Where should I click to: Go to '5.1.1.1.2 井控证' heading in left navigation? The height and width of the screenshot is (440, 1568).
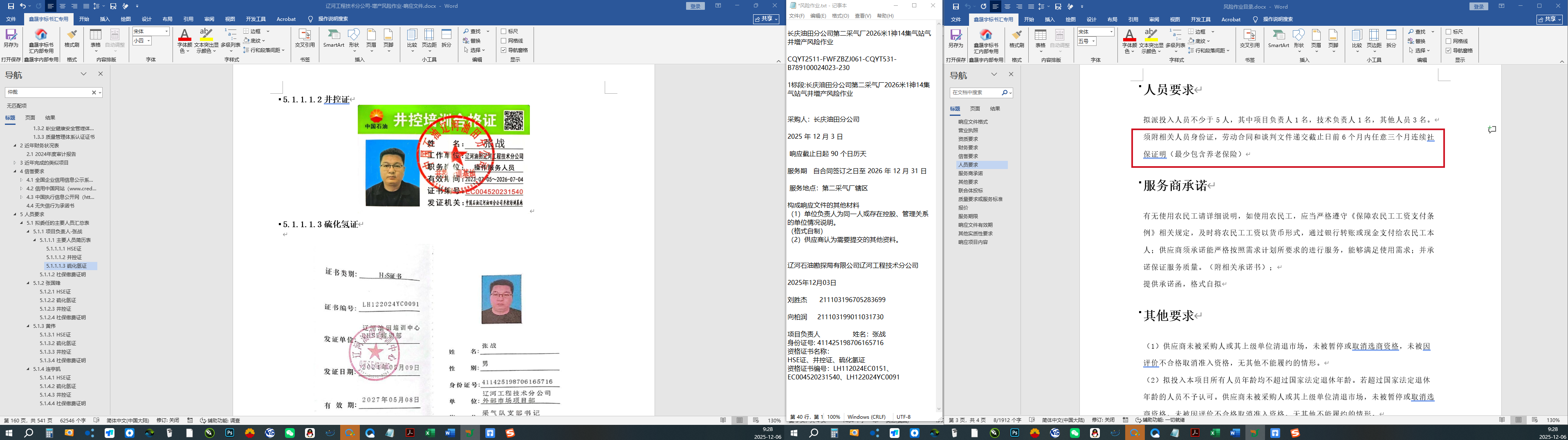point(64,257)
